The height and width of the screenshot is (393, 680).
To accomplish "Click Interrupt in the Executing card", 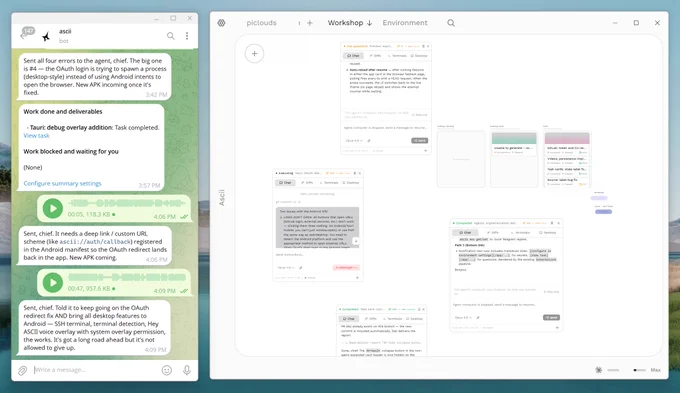I will 346,267.
